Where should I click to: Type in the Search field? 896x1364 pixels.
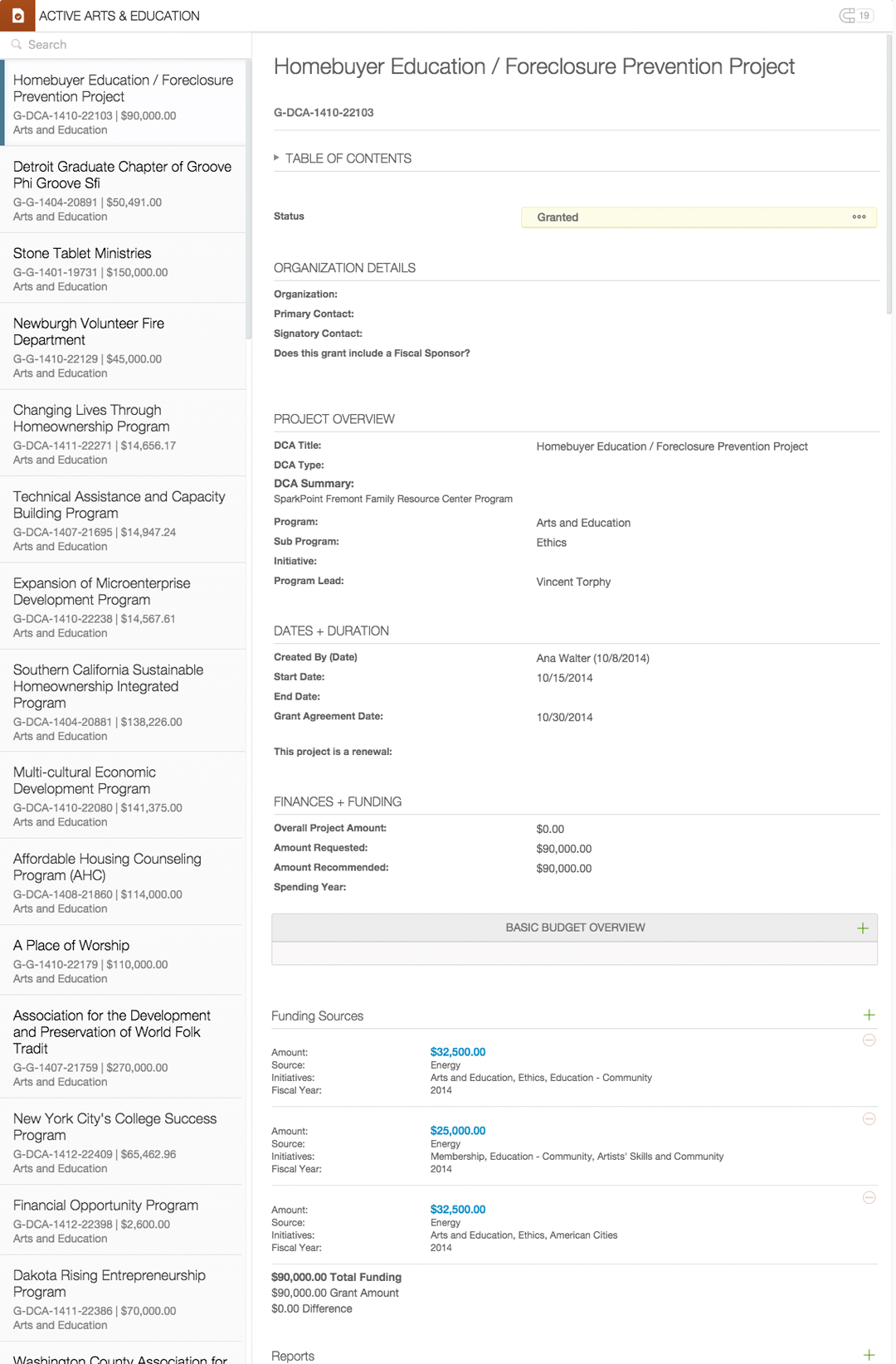click(x=133, y=45)
